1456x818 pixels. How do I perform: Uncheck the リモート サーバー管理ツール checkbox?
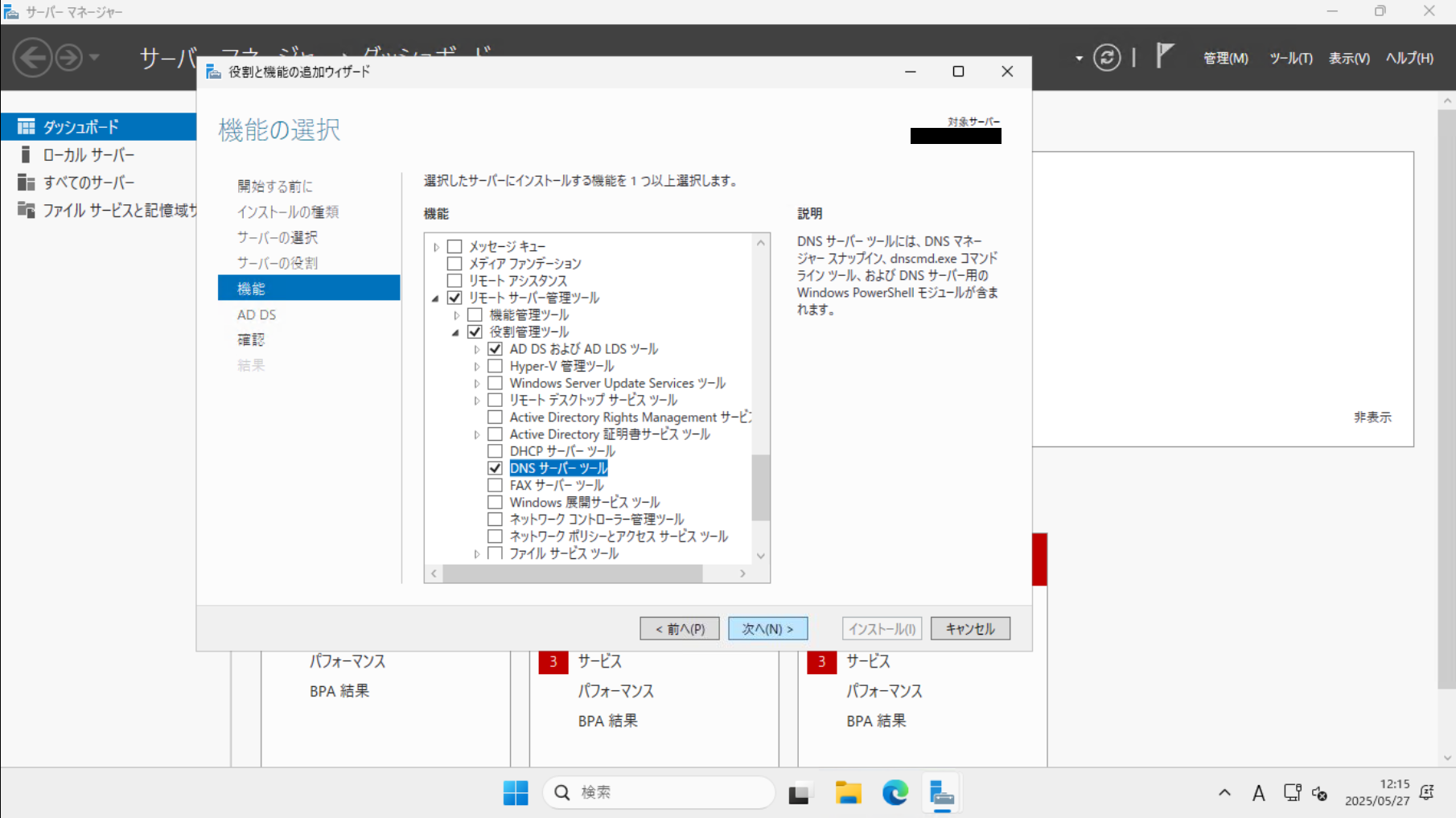tap(454, 298)
